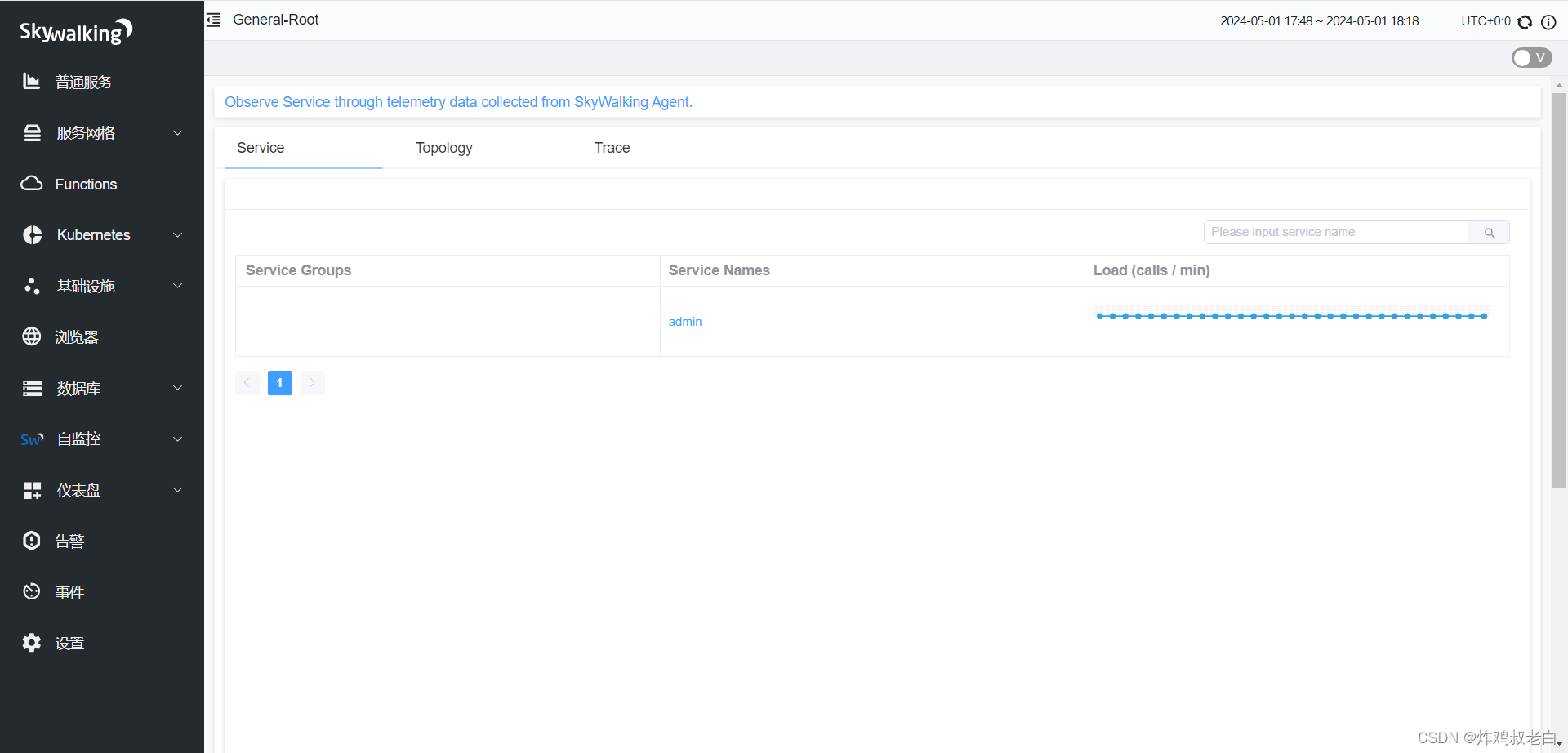The width and height of the screenshot is (1568, 753).
Task: Click the 事件 clock icon
Action: point(32,591)
